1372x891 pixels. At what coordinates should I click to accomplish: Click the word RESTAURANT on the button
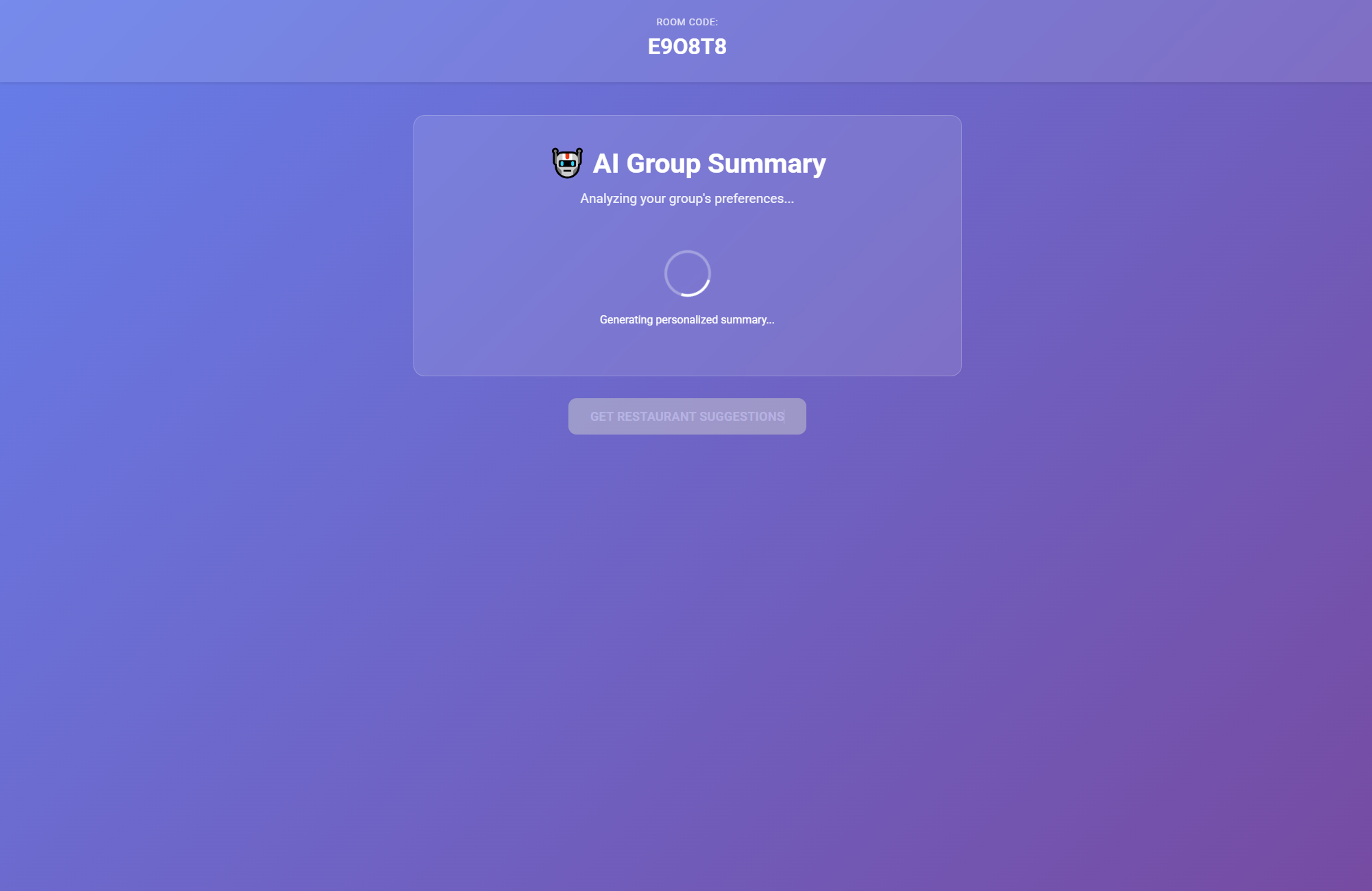point(656,417)
